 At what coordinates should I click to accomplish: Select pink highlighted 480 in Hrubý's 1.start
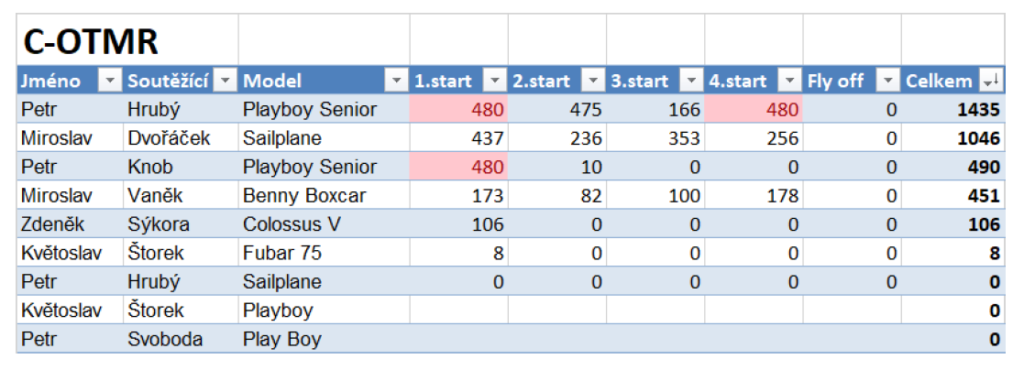(x=458, y=109)
